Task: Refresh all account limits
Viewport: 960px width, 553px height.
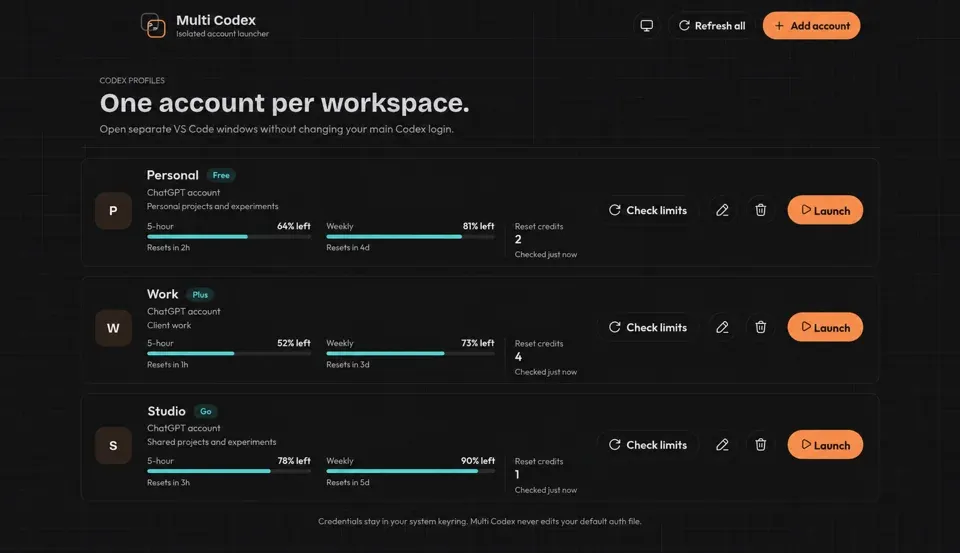Action: tap(712, 26)
